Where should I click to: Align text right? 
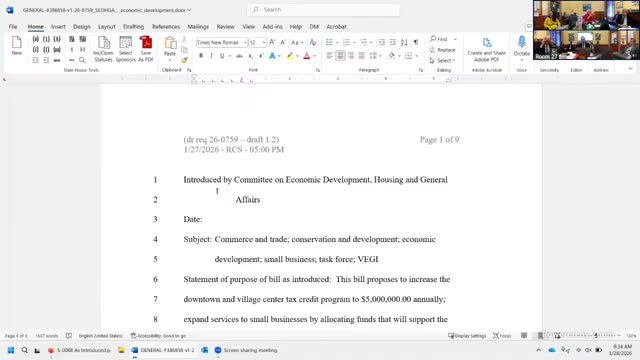(x=351, y=56)
